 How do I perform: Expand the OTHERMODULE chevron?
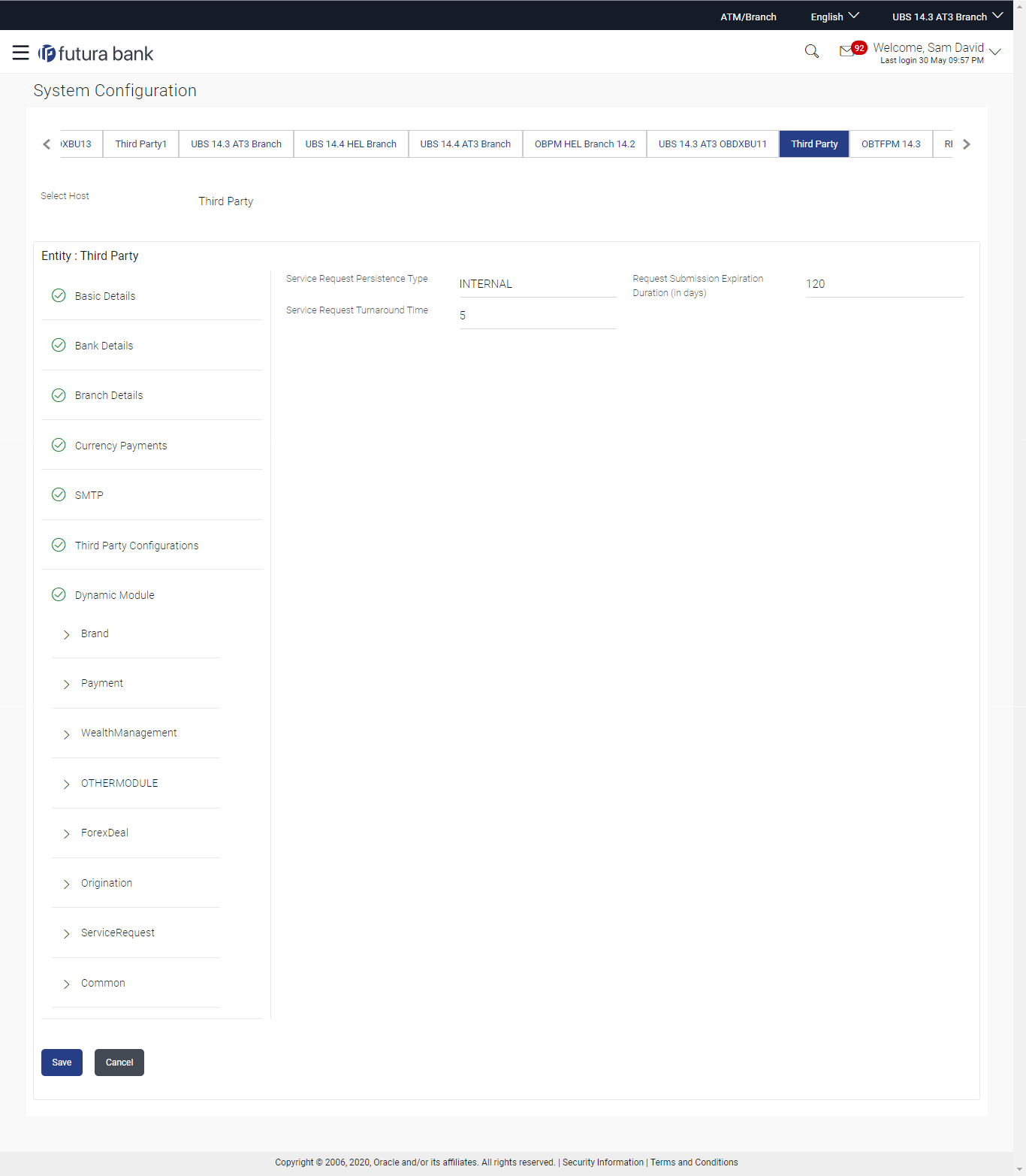[x=66, y=785]
